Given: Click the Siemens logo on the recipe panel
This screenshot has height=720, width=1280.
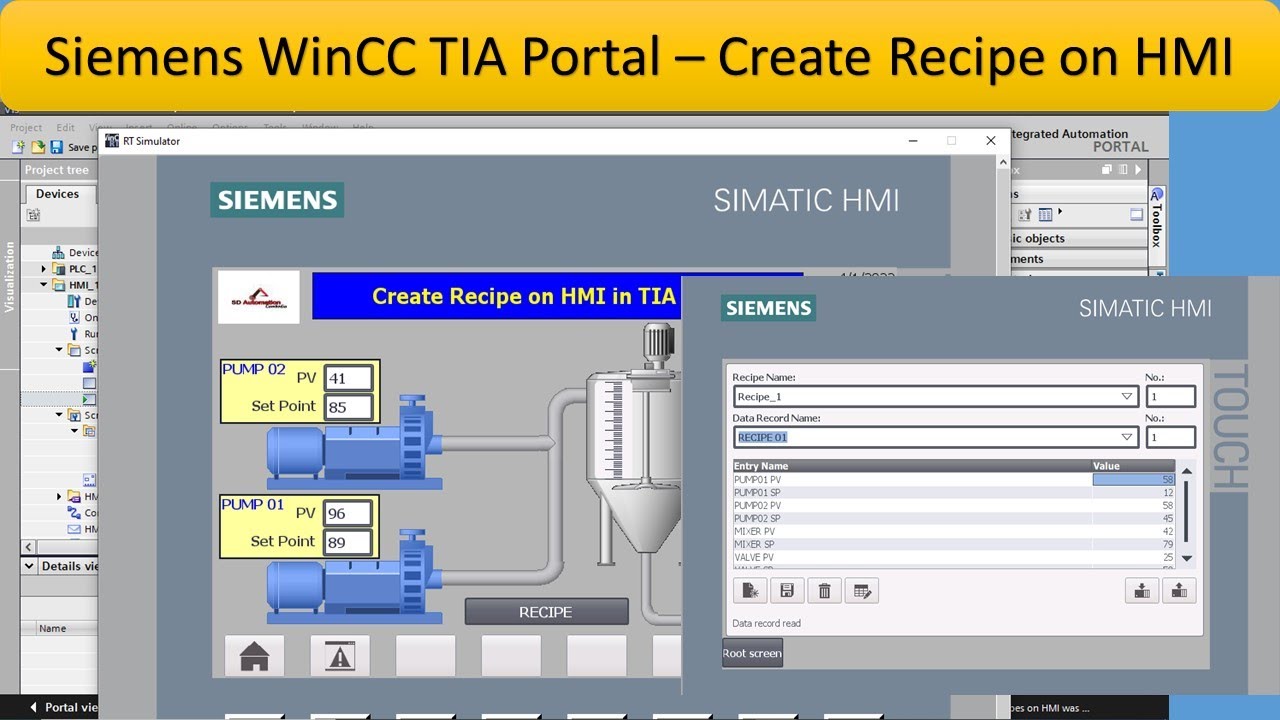Looking at the screenshot, I should pyautogui.click(x=768, y=308).
